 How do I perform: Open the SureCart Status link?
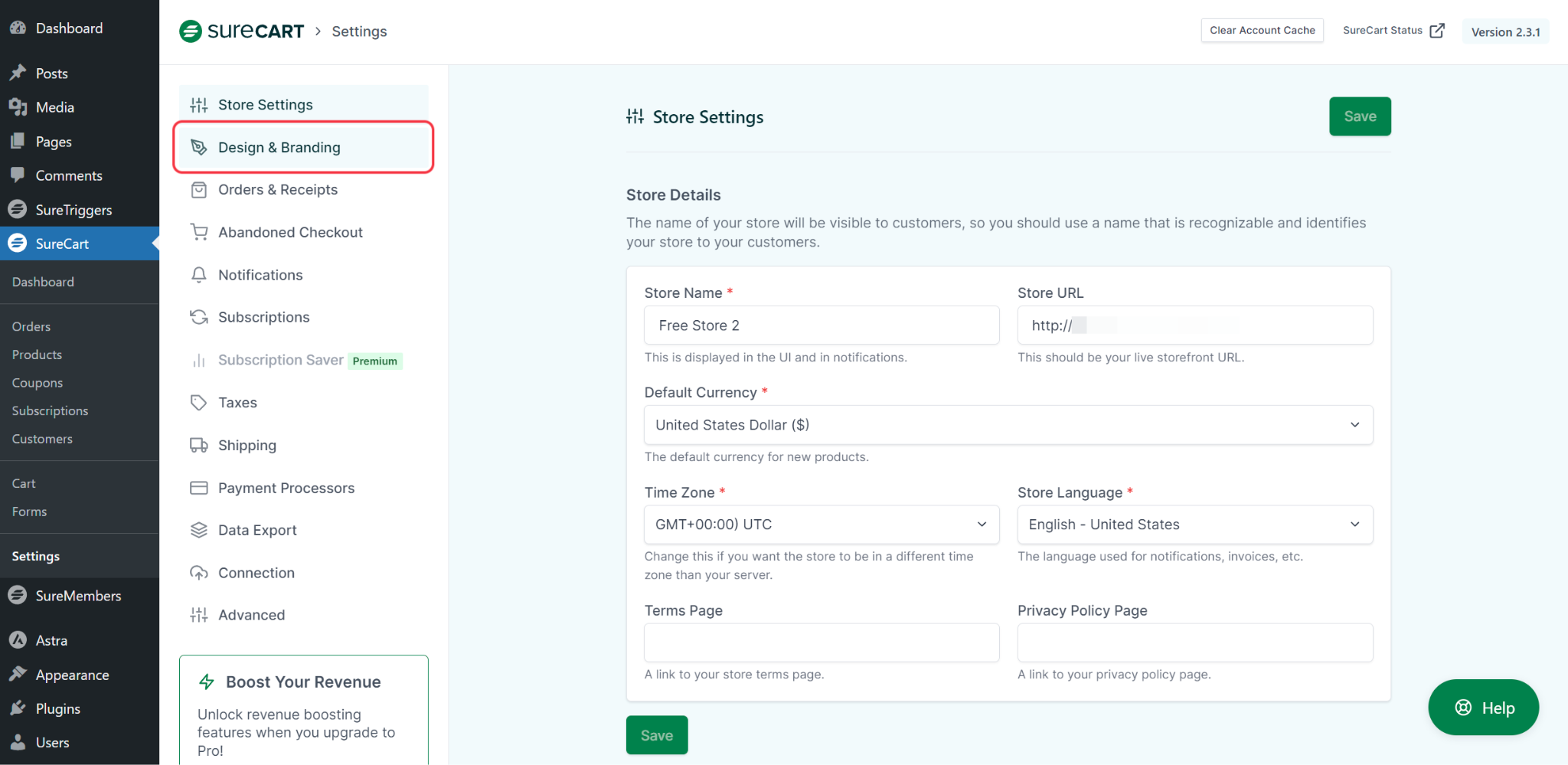pos(1393,31)
